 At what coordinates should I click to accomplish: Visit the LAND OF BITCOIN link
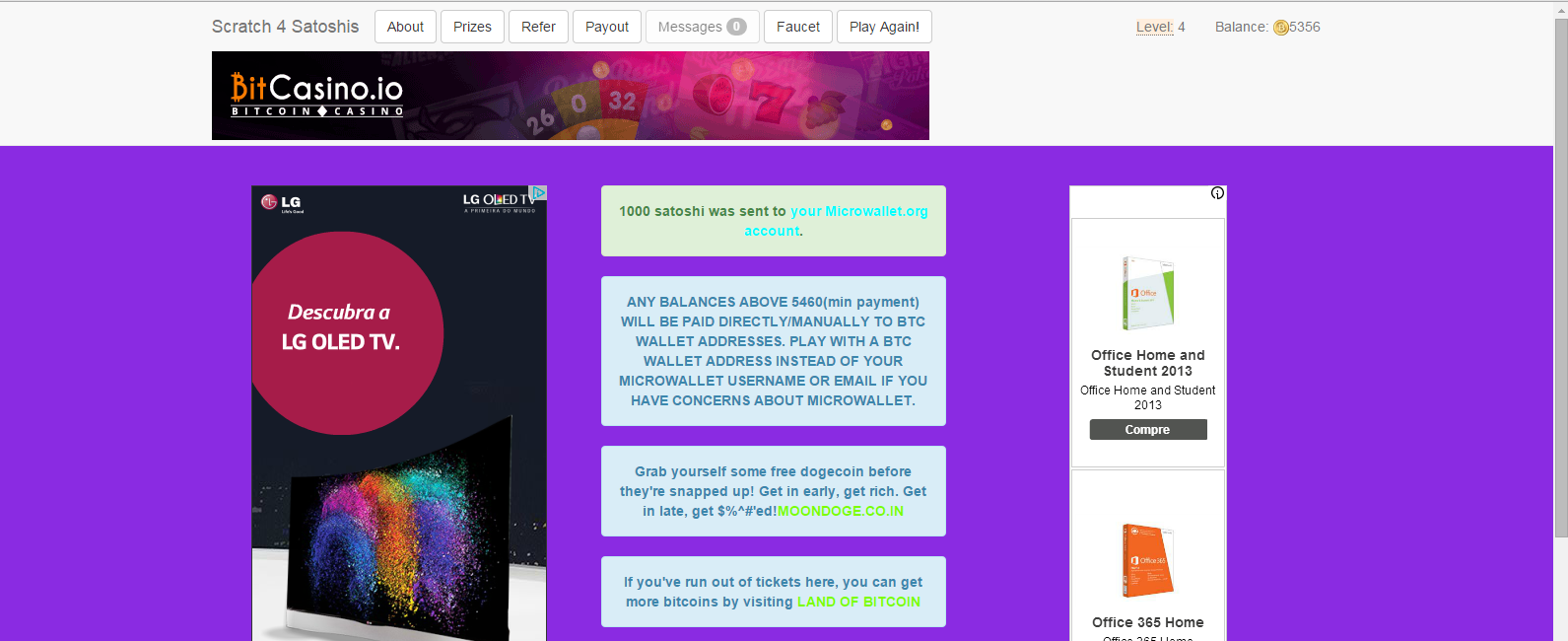[858, 602]
